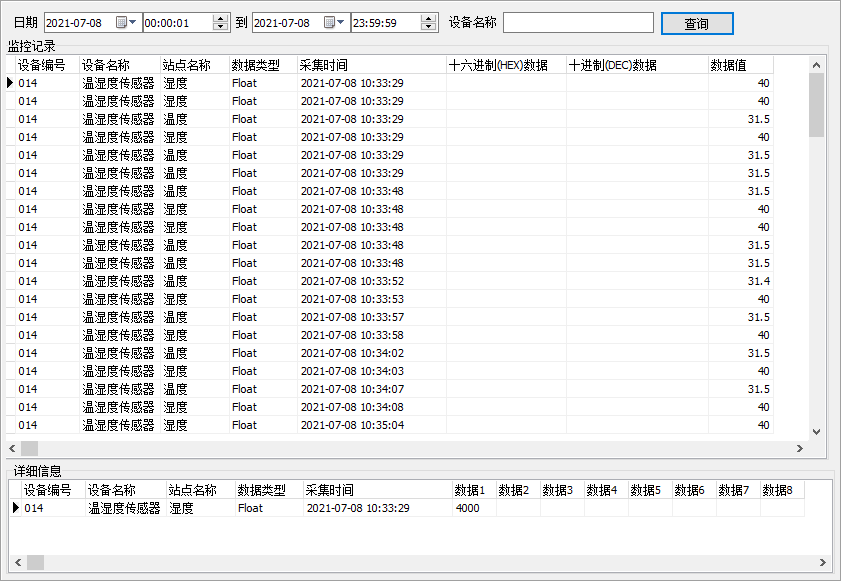Select record with timestamp 10:34:03
The height and width of the screenshot is (581, 841).
point(389,371)
